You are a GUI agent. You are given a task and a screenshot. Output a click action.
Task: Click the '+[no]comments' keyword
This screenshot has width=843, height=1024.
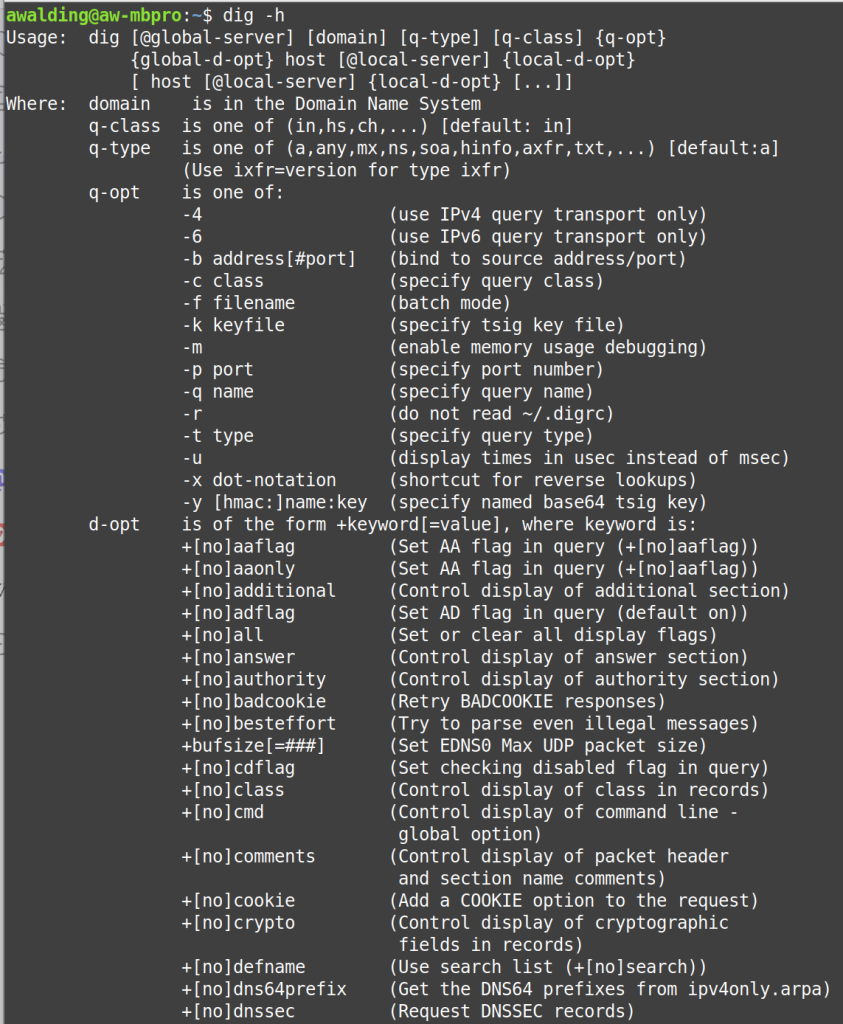(248, 856)
